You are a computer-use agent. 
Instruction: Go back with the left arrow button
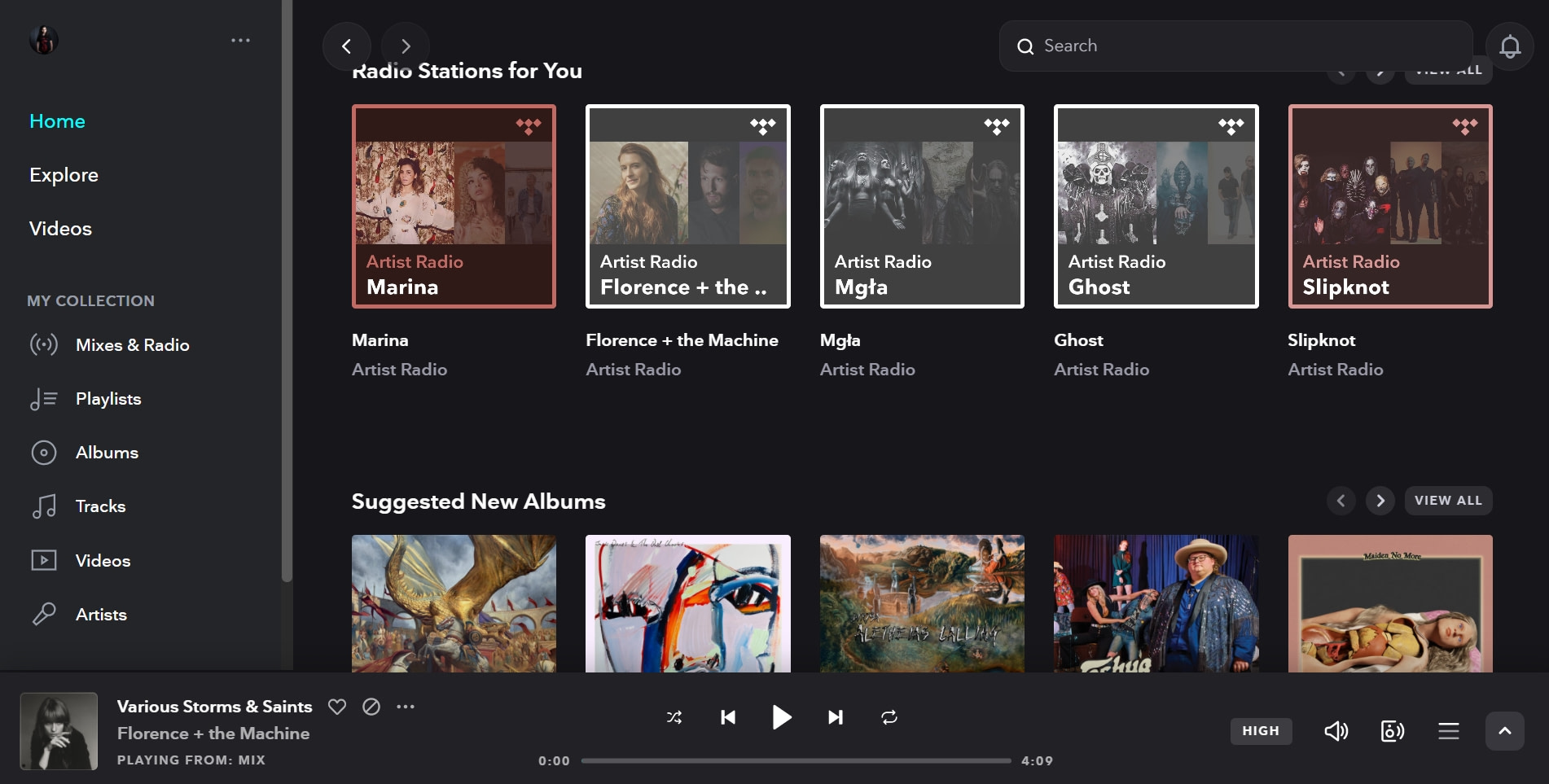coord(347,46)
